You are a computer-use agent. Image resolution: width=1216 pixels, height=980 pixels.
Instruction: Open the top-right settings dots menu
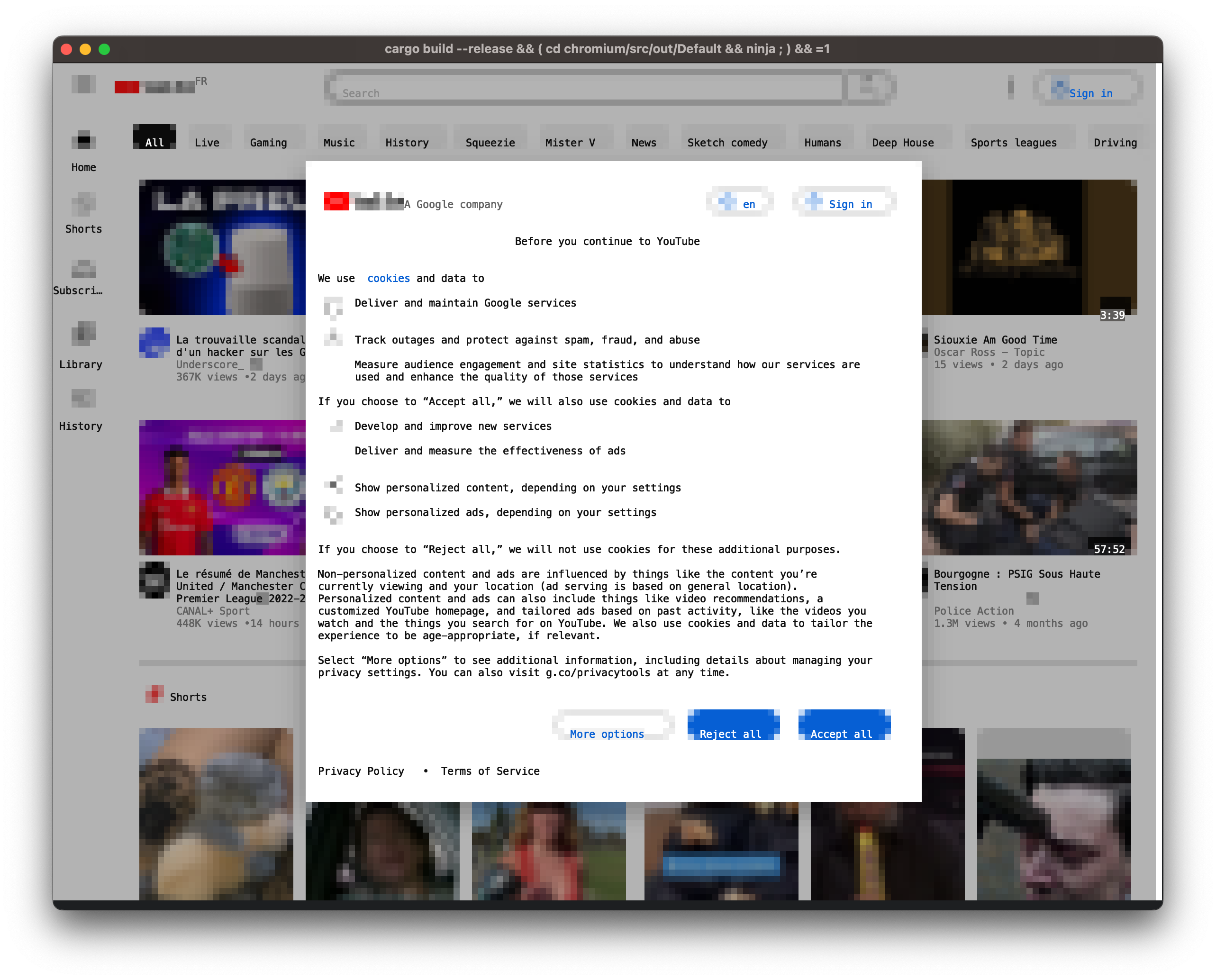[x=1010, y=87]
